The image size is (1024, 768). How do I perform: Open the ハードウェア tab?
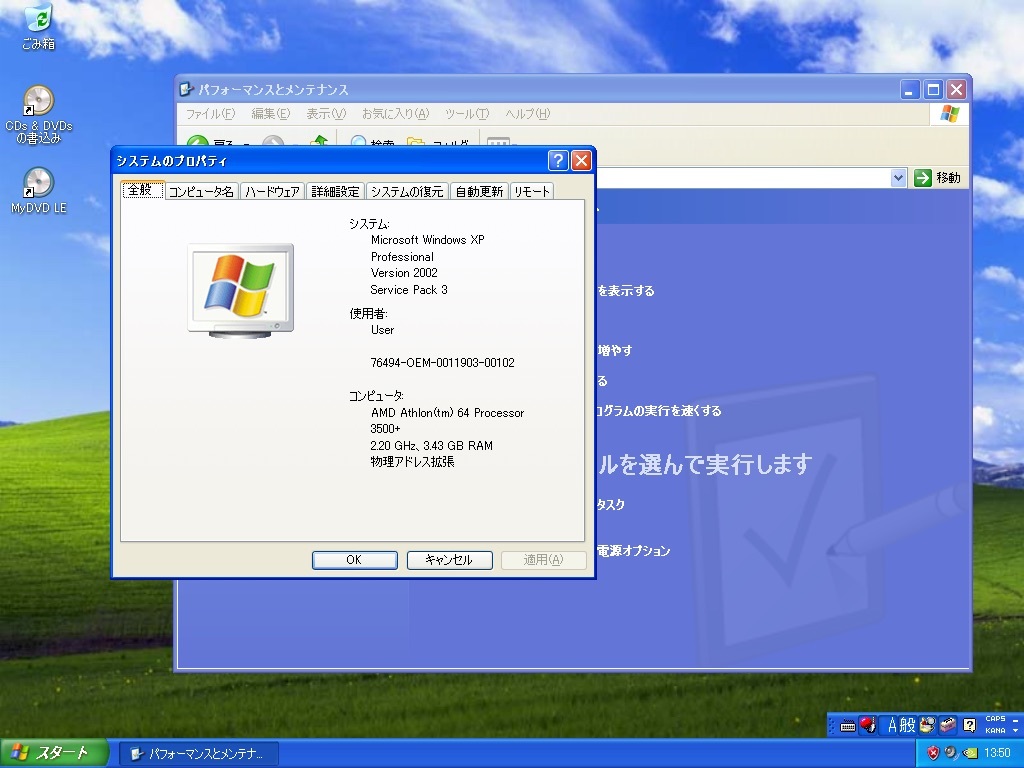pos(272,191)
